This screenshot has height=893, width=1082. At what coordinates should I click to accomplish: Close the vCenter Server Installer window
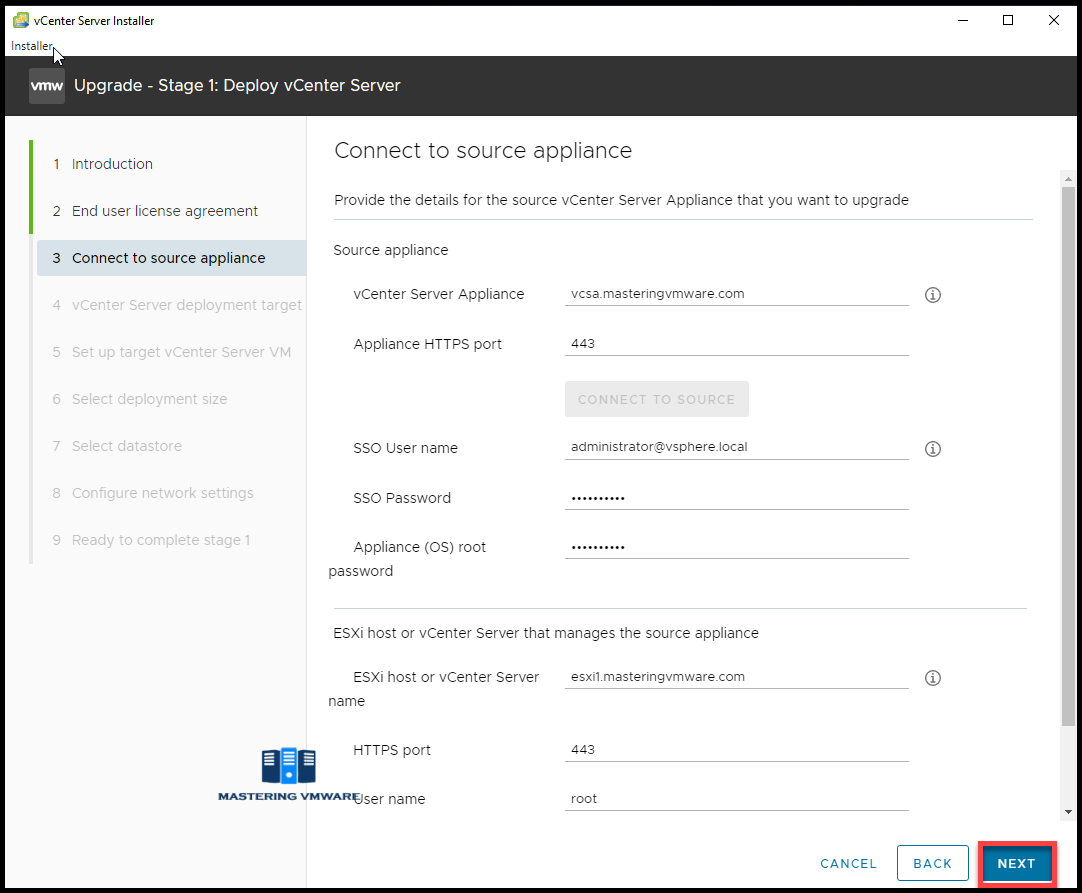[x=1054, y=20]
